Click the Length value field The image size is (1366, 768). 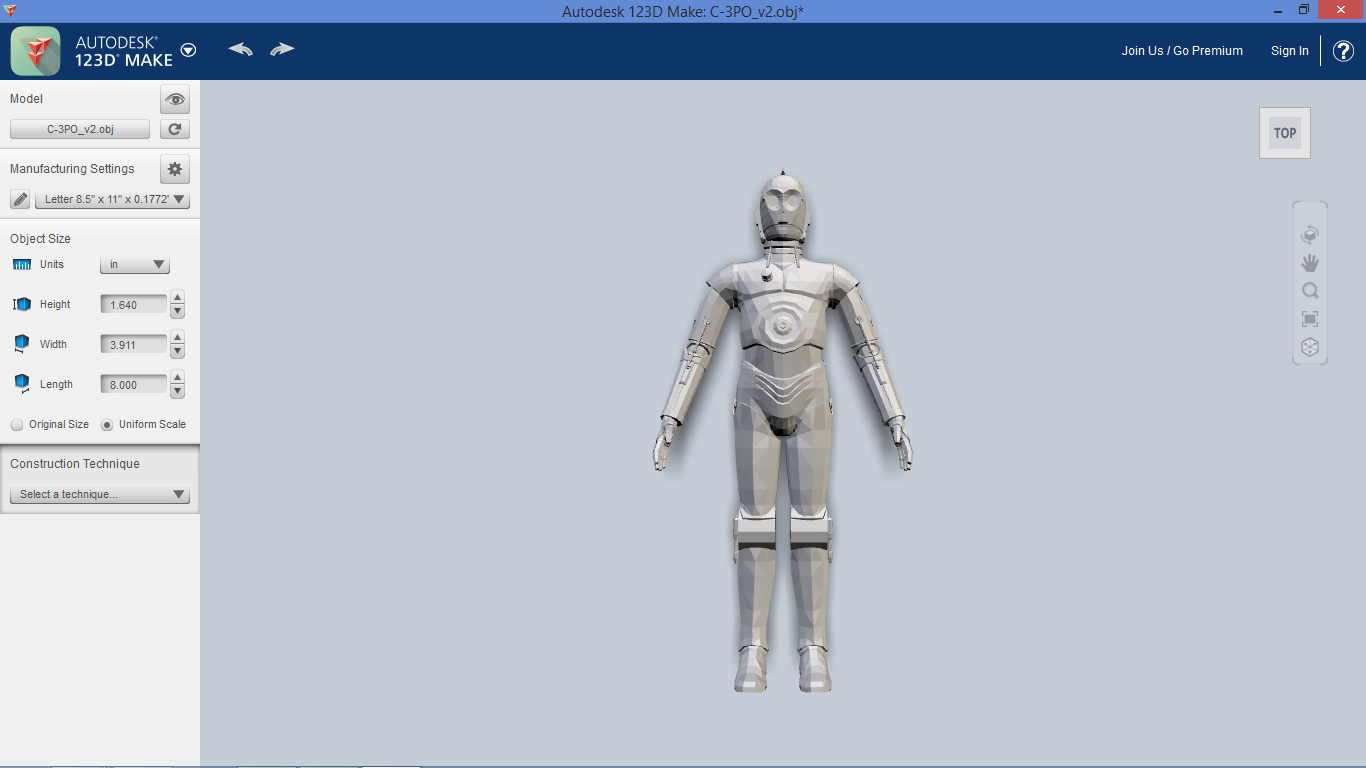(x=134, y=384)
